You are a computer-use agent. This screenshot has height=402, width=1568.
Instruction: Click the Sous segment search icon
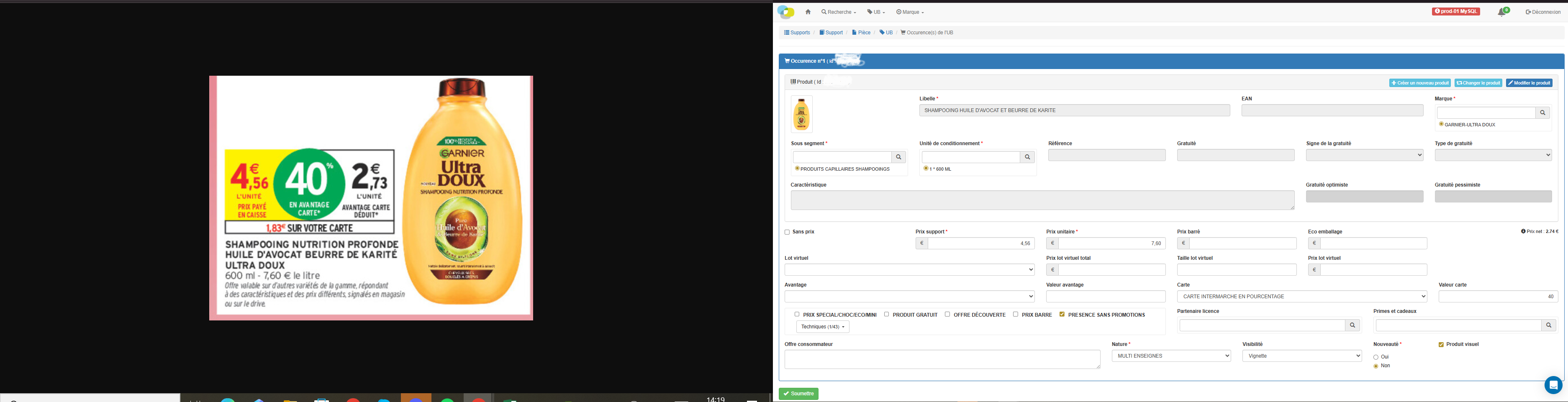pyautogui.click(x=898, y=158)
